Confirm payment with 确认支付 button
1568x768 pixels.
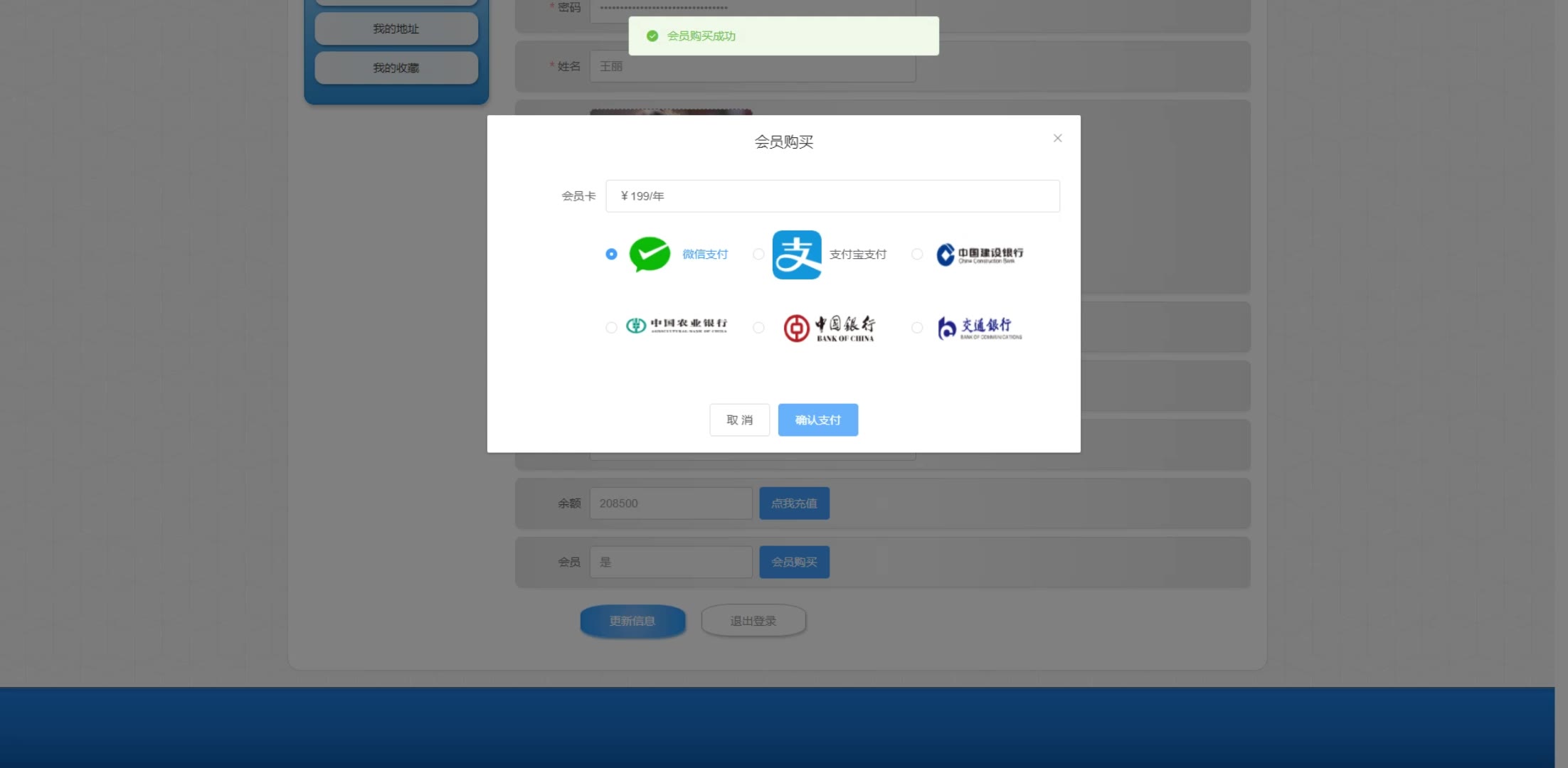click(x=817, y=420)
